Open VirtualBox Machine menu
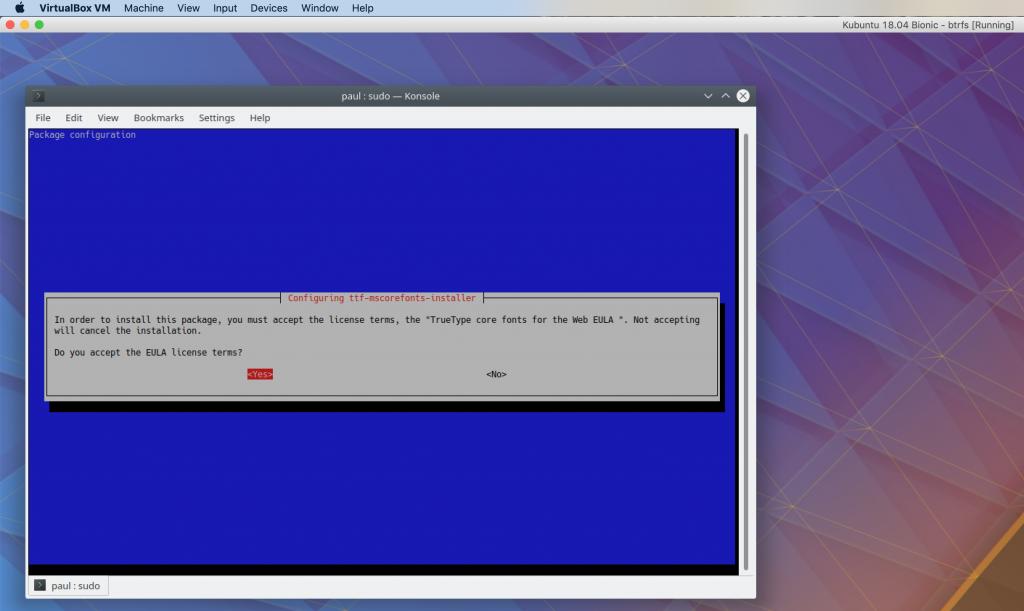Screen dimensions: 1024x611 [x=143, y=8]
